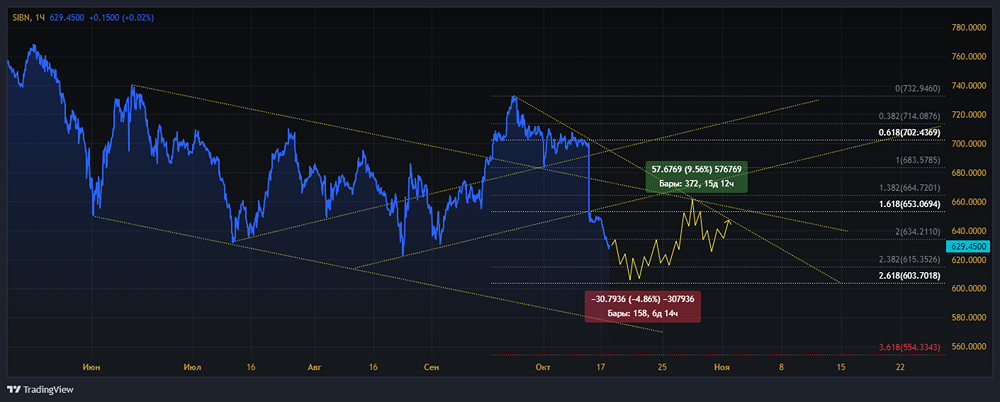The width and height of the screenshot is (1000, 402).
Task: Click the Ноя date label on time axis
Action: (721, 367)
